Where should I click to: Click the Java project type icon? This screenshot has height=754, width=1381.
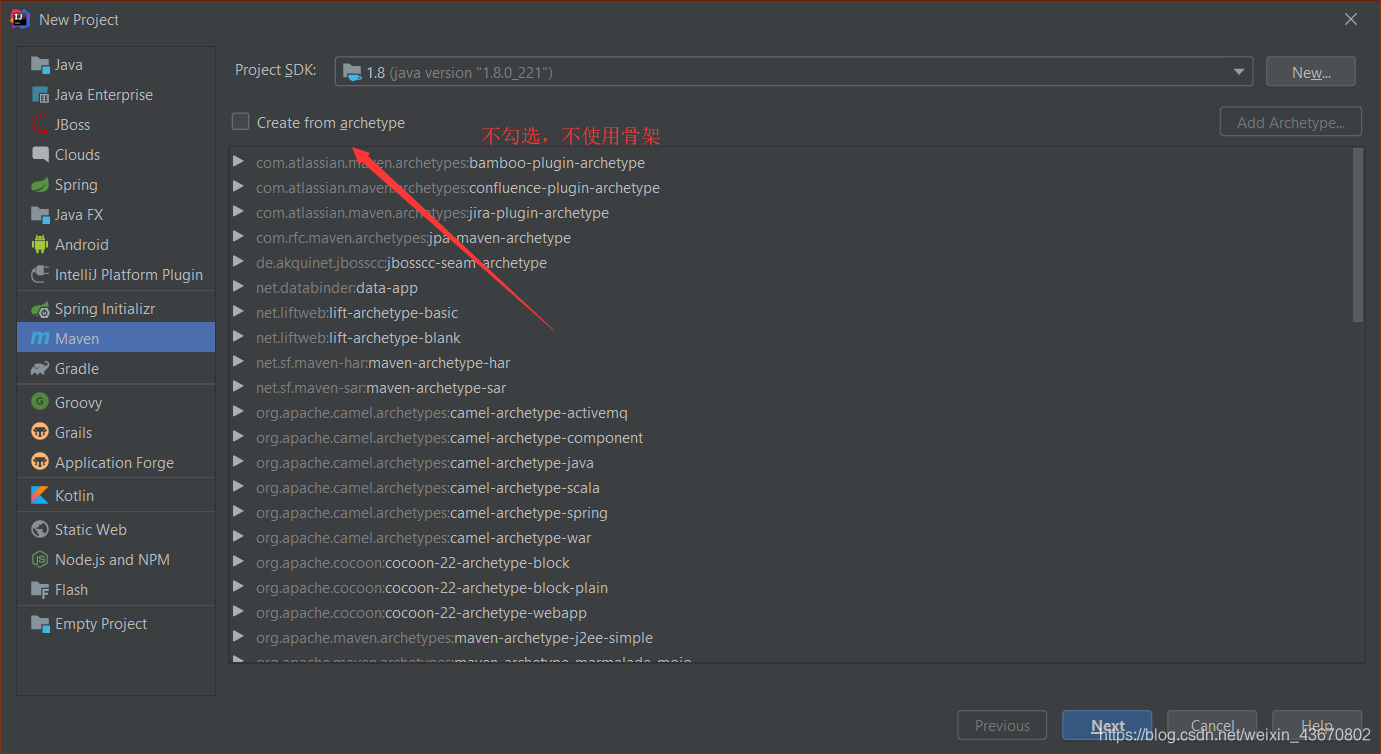(x=40, y=65)
